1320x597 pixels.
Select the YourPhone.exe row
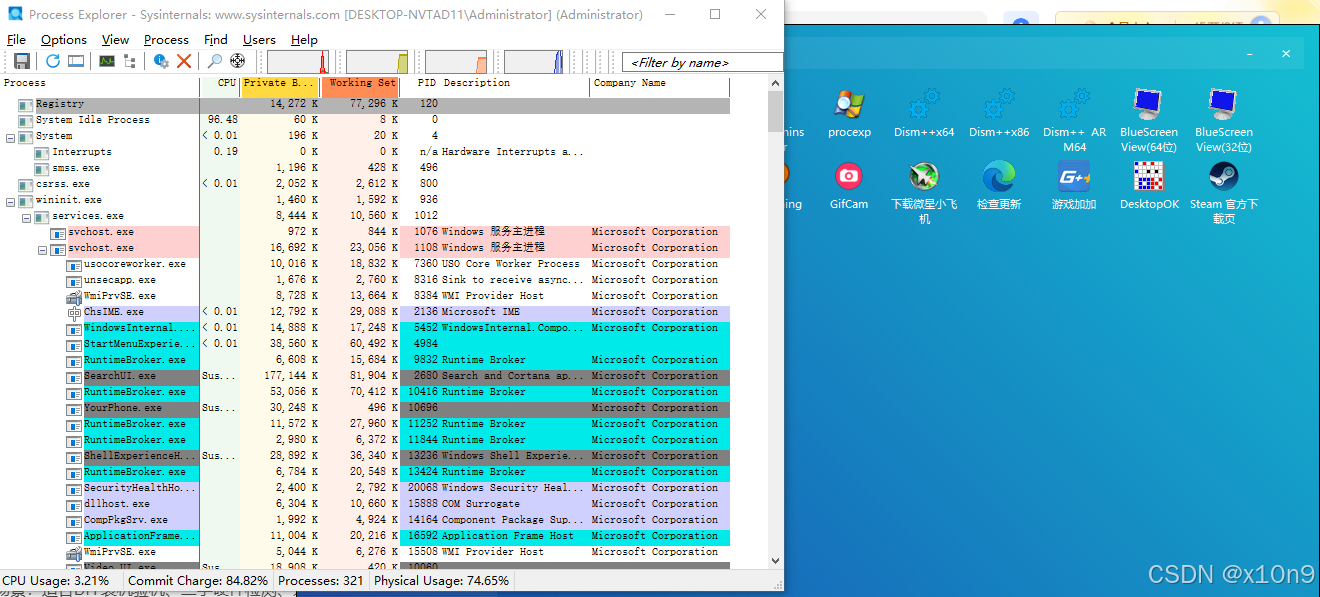[x=365, y=408]
